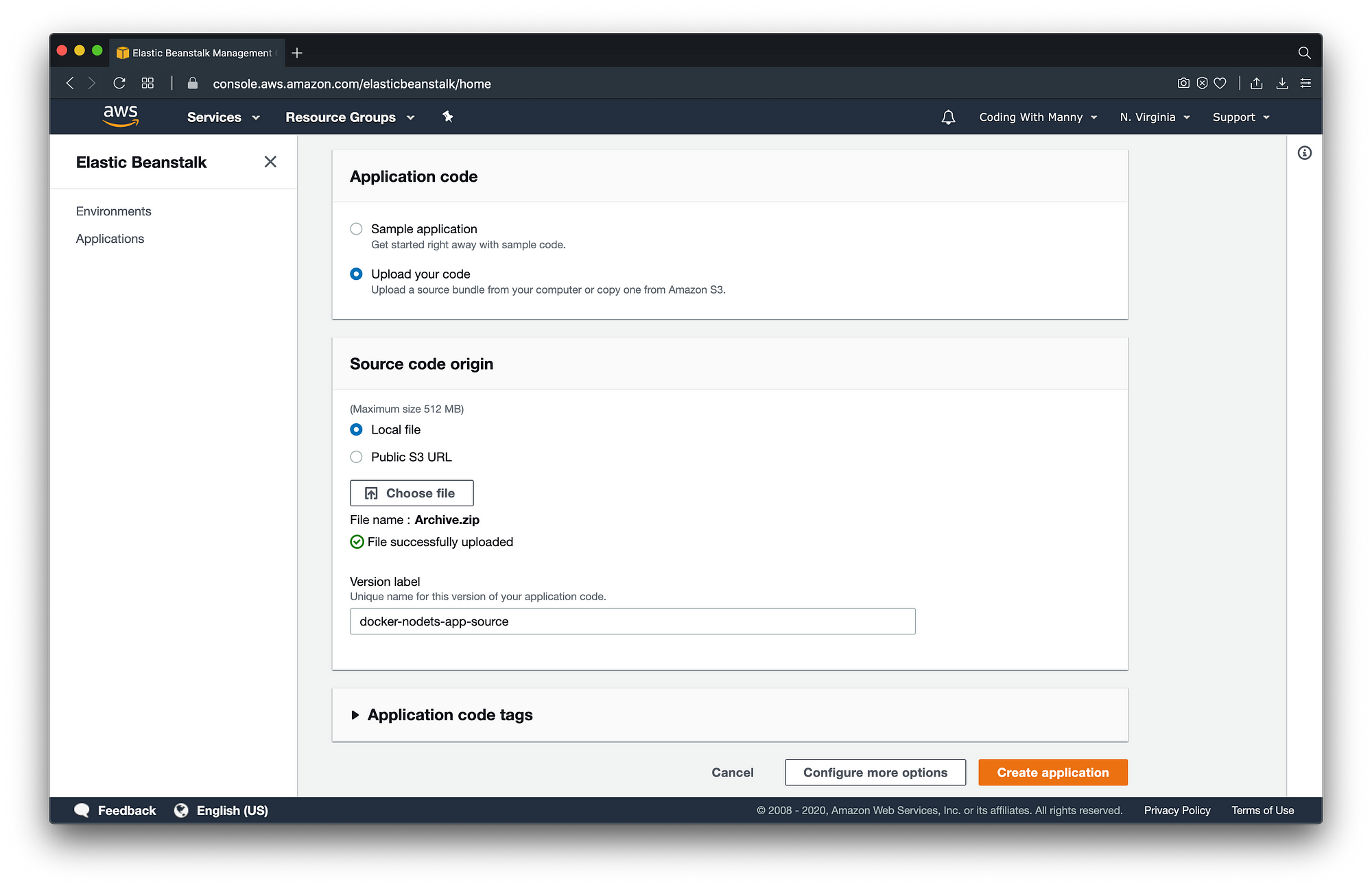1372x889 pixels.
Task: Click the browser snapshot camera icon
Action: coord(1183,83)
